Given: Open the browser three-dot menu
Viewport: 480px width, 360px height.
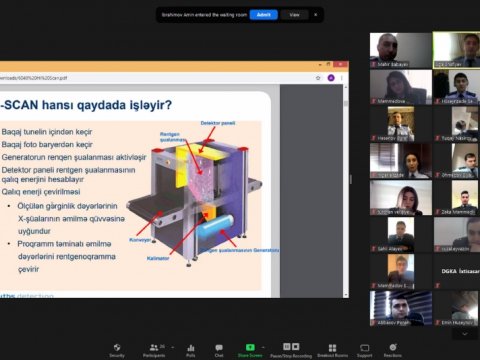Looking at the screenshot, I should point(342,78).
